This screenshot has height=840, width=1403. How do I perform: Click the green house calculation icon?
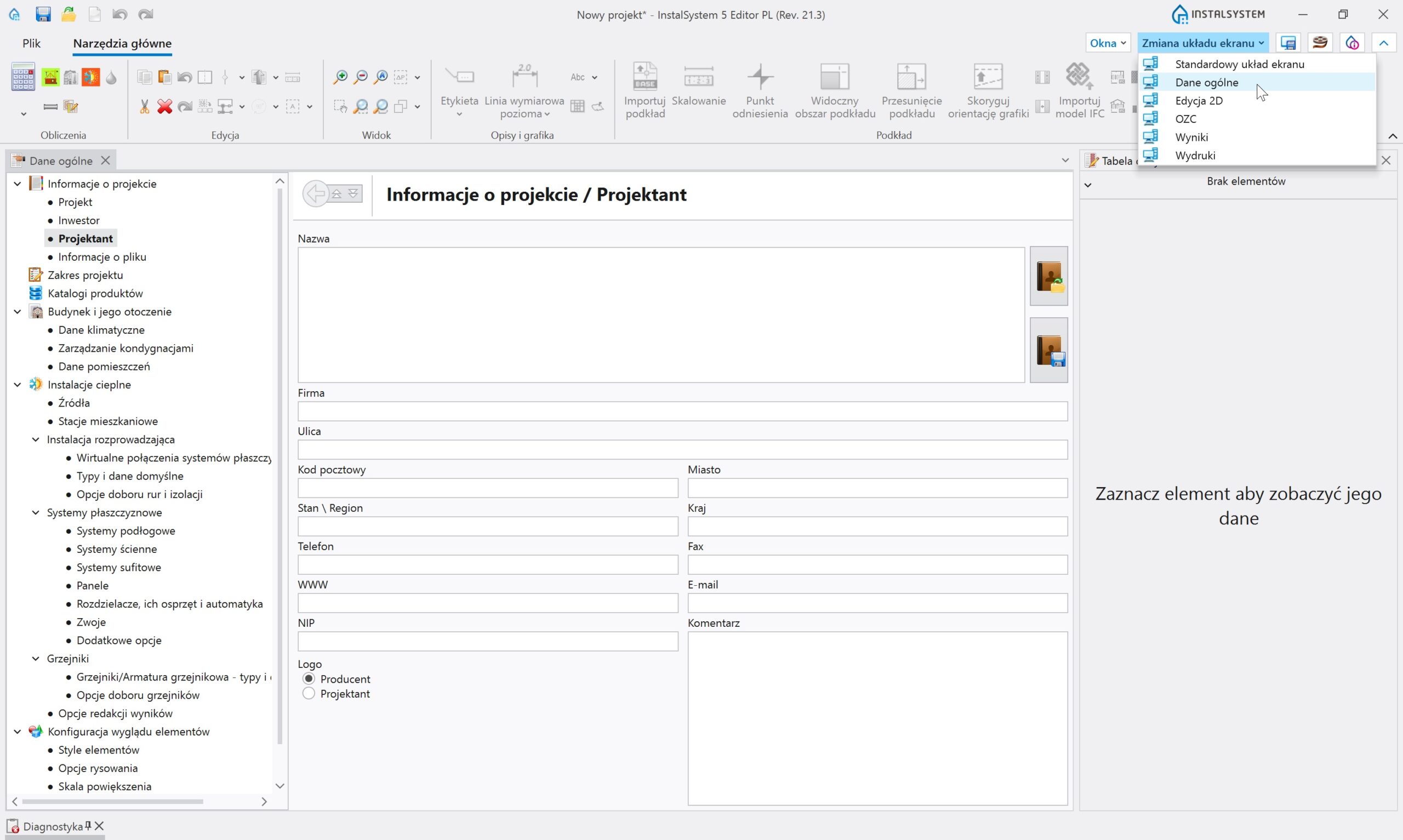coord(50,77)
